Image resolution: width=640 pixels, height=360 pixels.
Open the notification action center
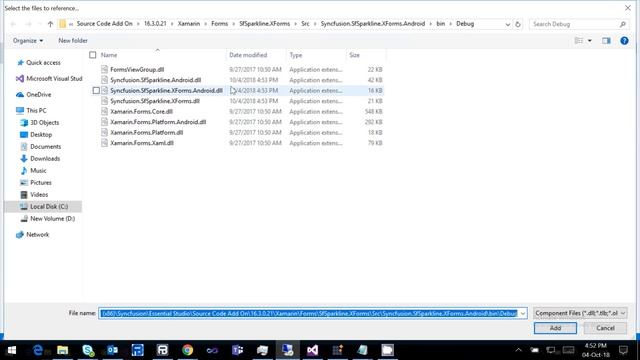[x=623, y=350]
